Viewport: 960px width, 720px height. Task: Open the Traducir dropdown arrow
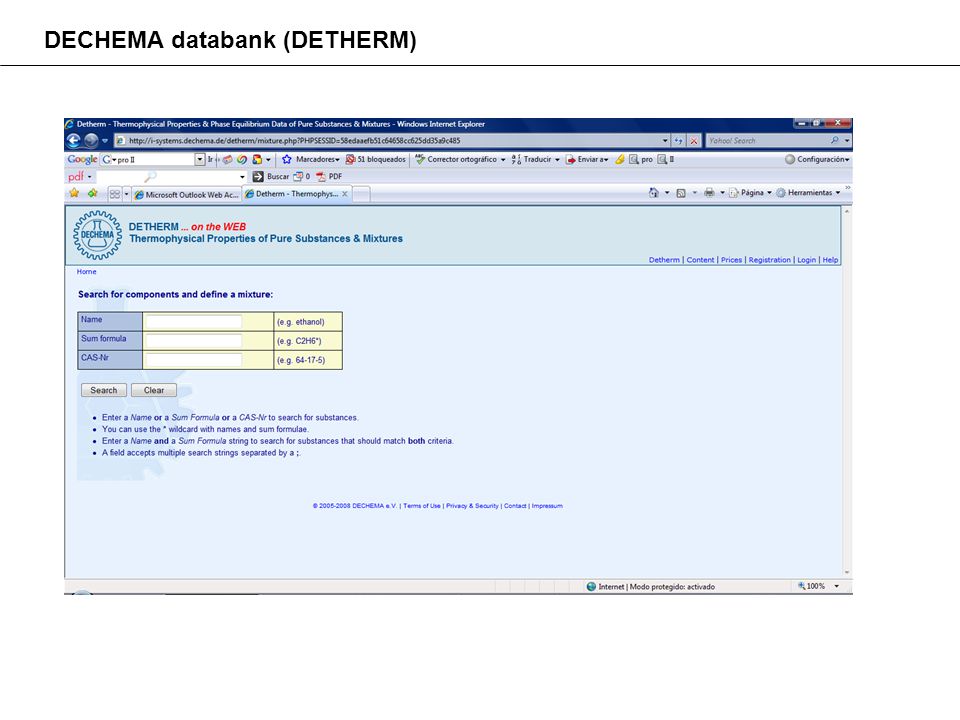pos(557,159)
